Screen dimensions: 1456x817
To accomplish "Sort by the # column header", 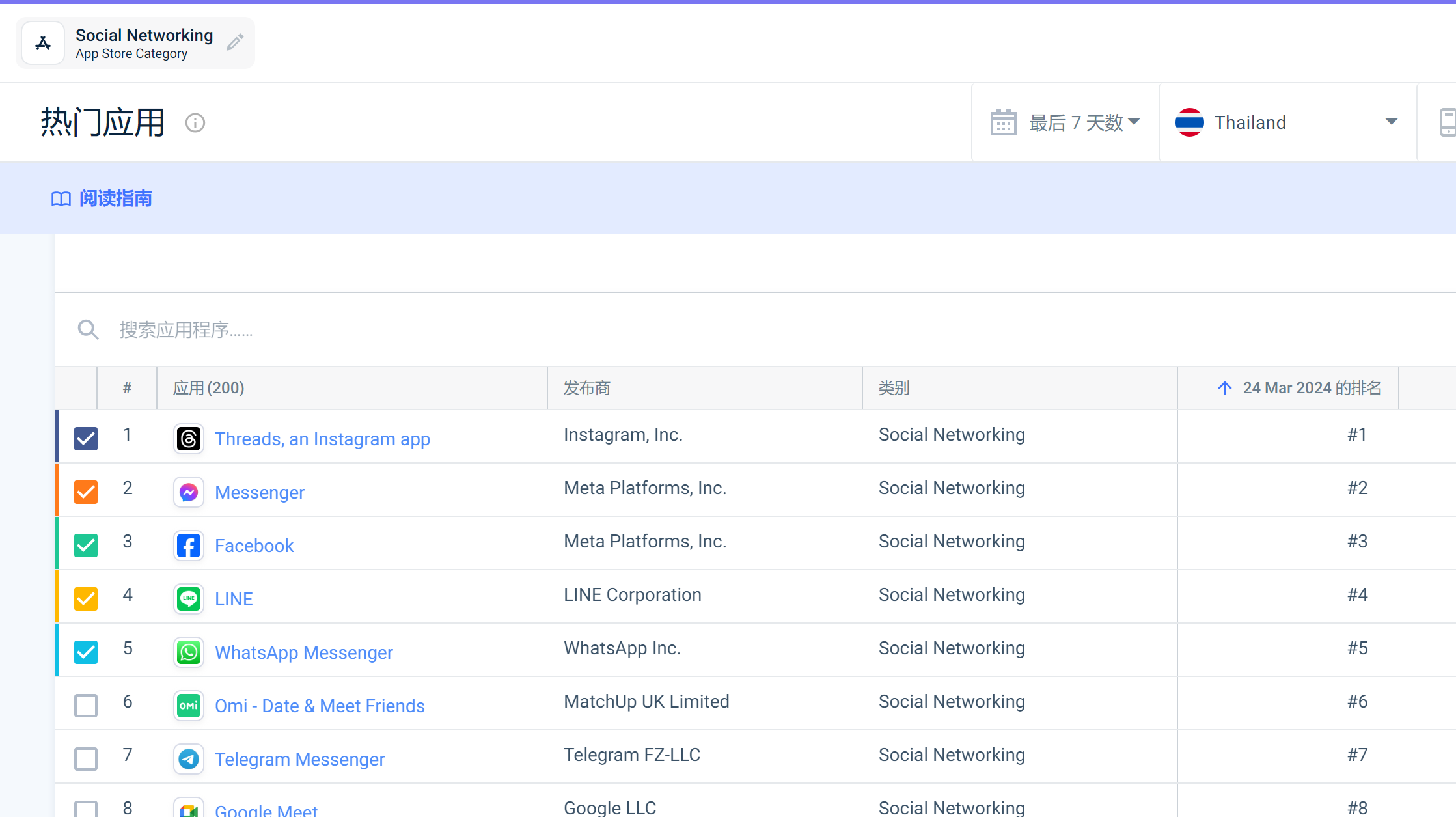I will coord(128,388).
